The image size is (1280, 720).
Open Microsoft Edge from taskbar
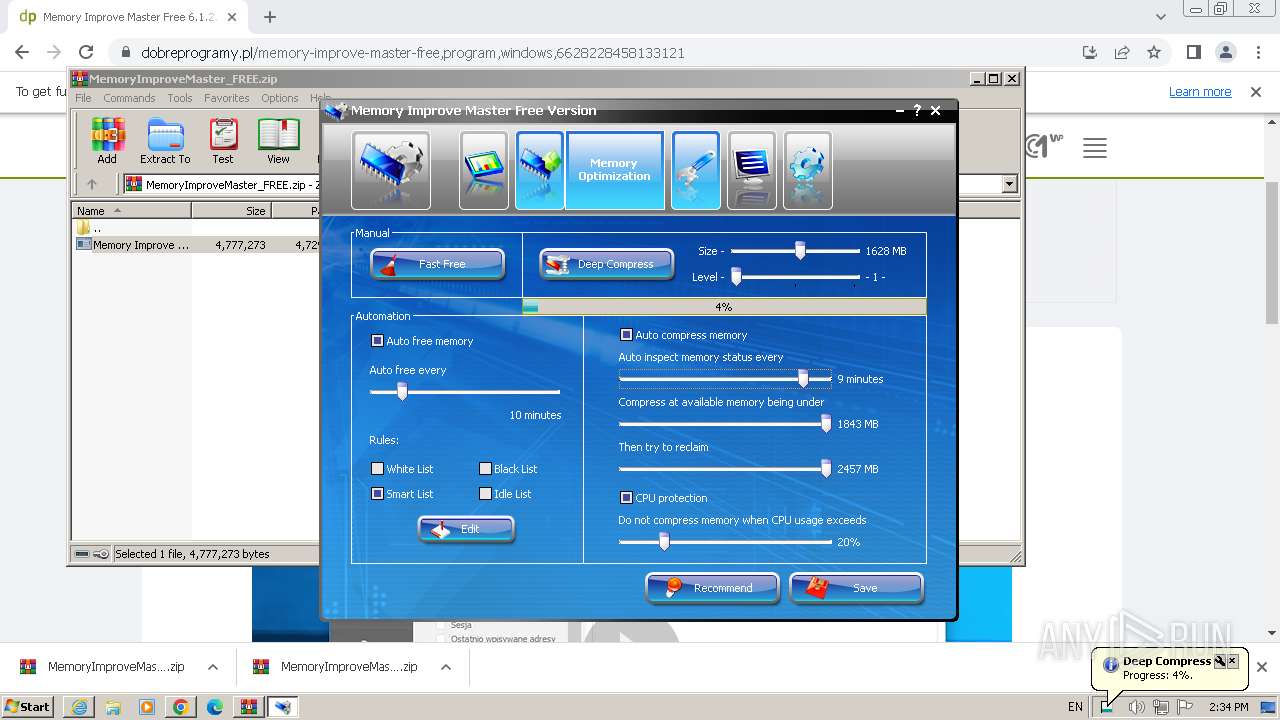tap(214, 707)
